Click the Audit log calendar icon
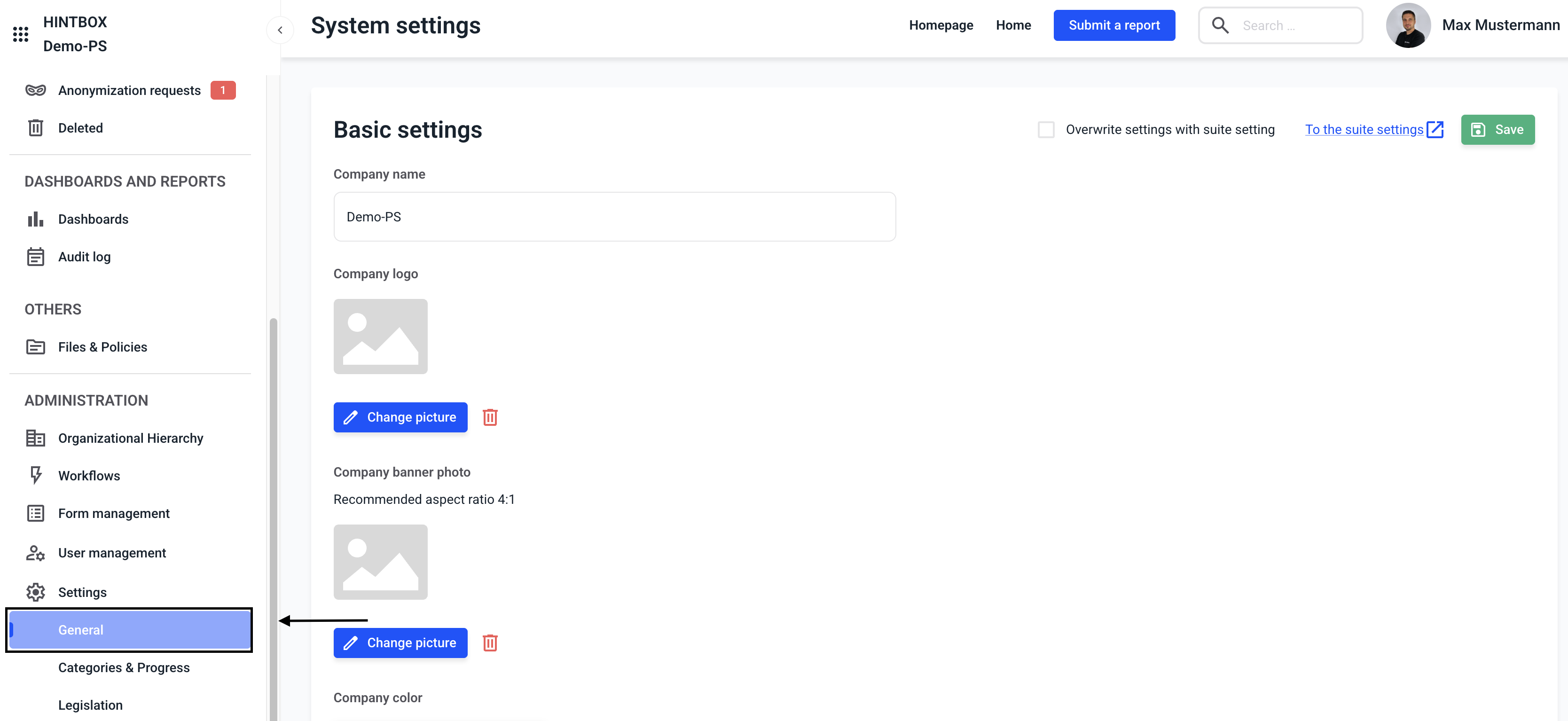1568x721 pixels. click(35, 257)
